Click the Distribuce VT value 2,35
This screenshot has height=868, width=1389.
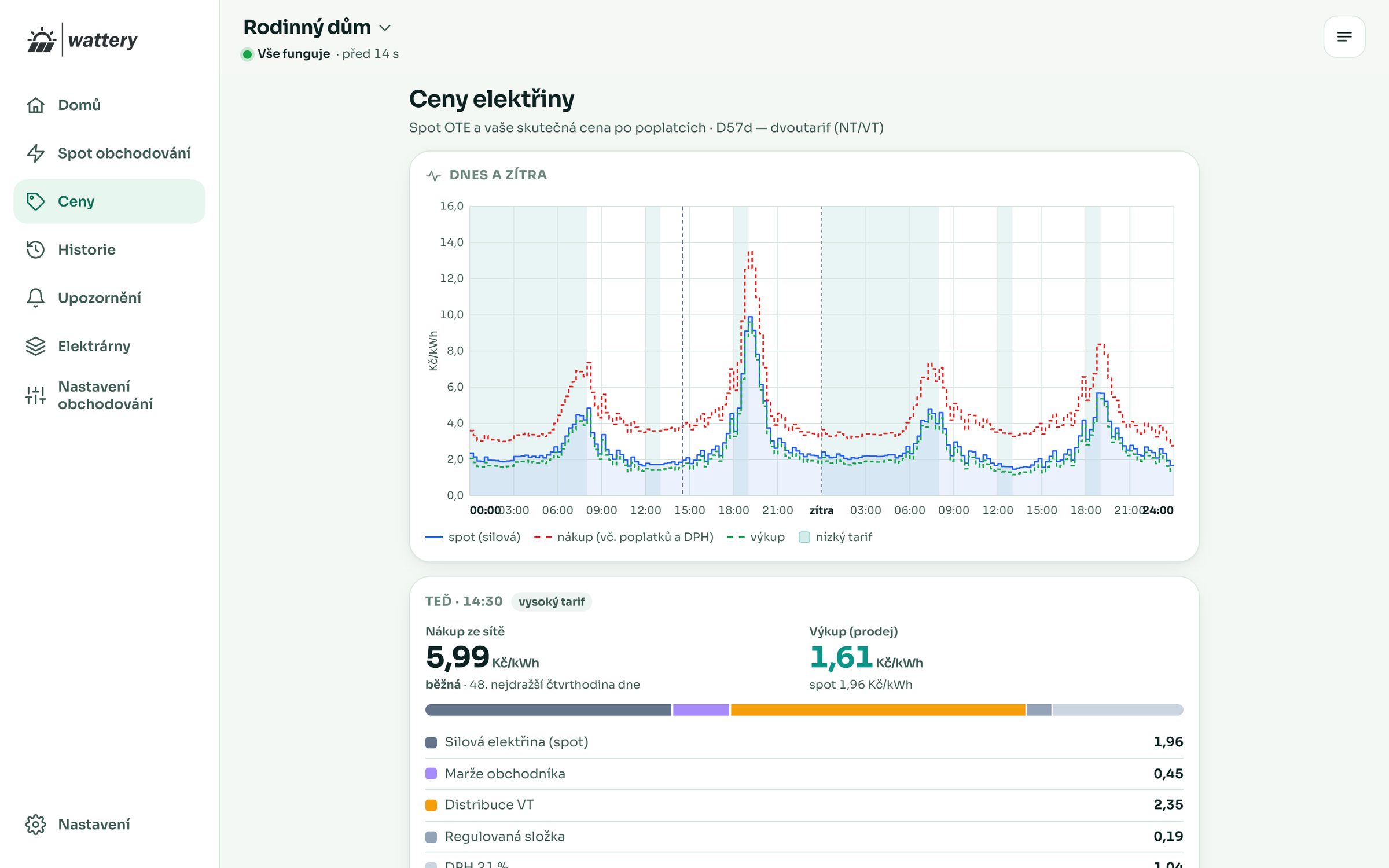[x=1168, y=805]
